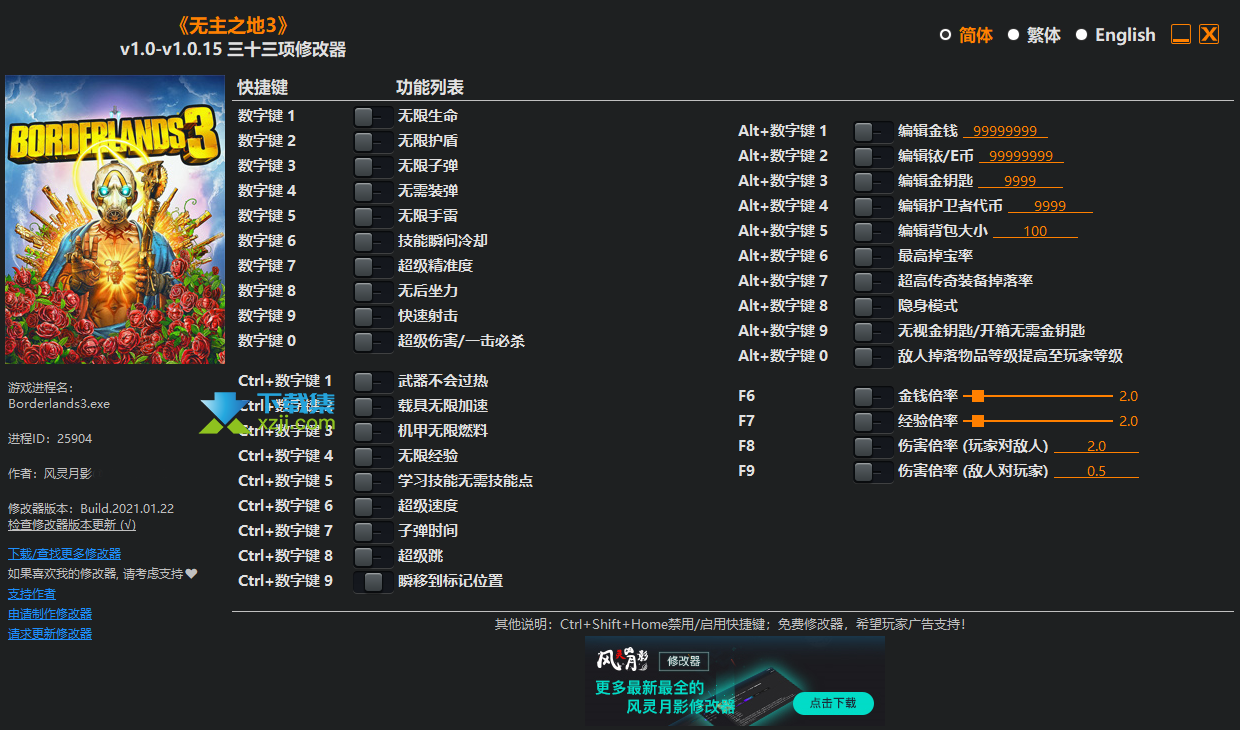Enable 无后坐力 switch
1240x730 pixels.
373,291
